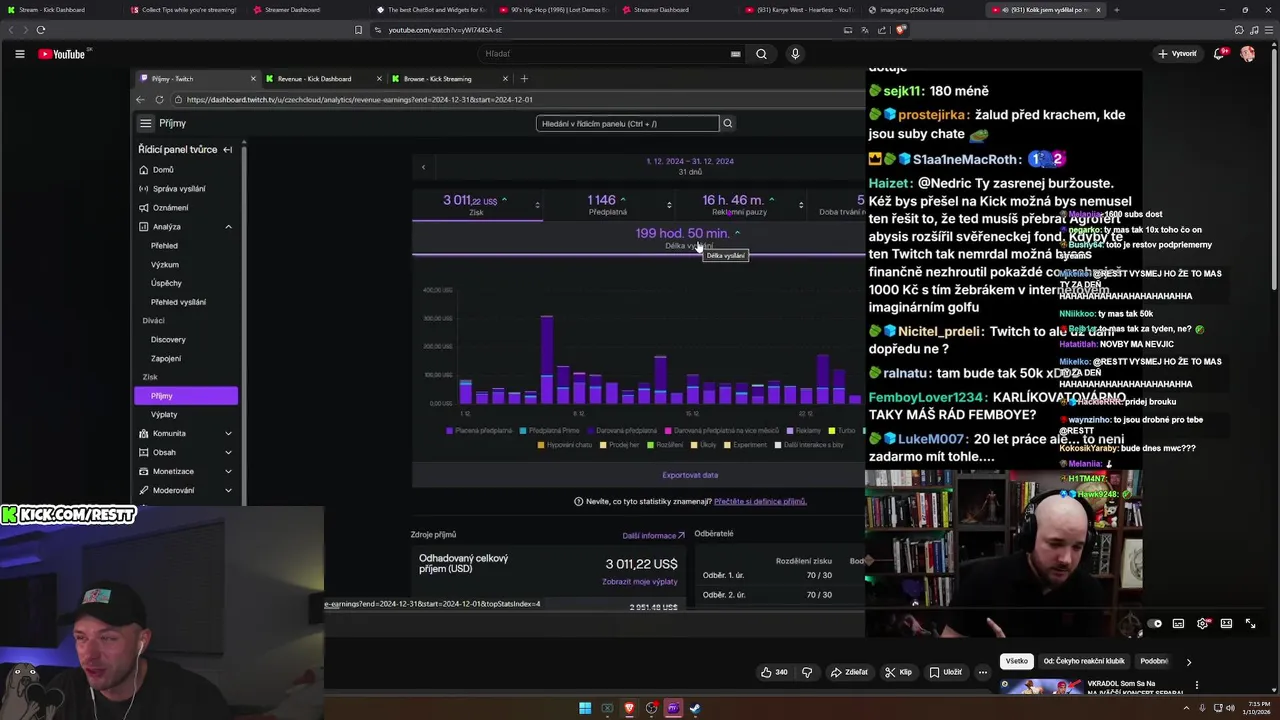Show next filter chips arrow

pos(1189,661)
